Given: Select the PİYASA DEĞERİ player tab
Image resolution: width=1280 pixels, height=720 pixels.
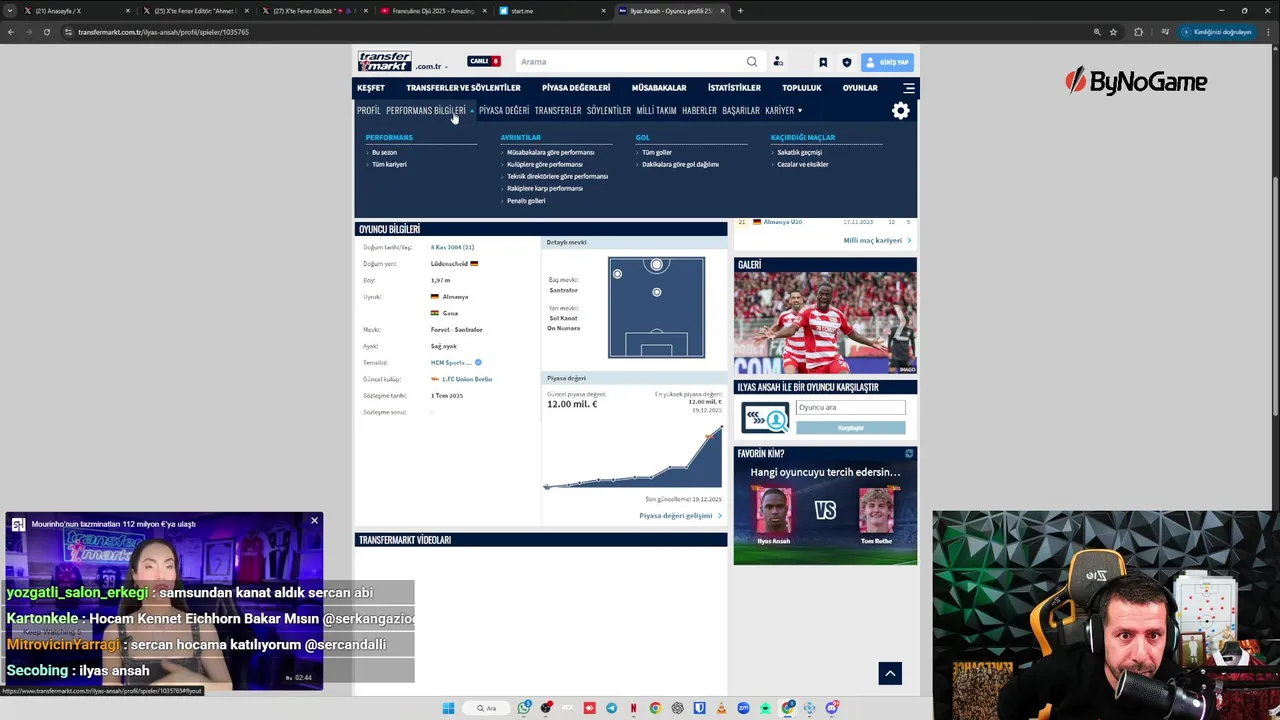Looking at the screenshot, I should [504, 111].
